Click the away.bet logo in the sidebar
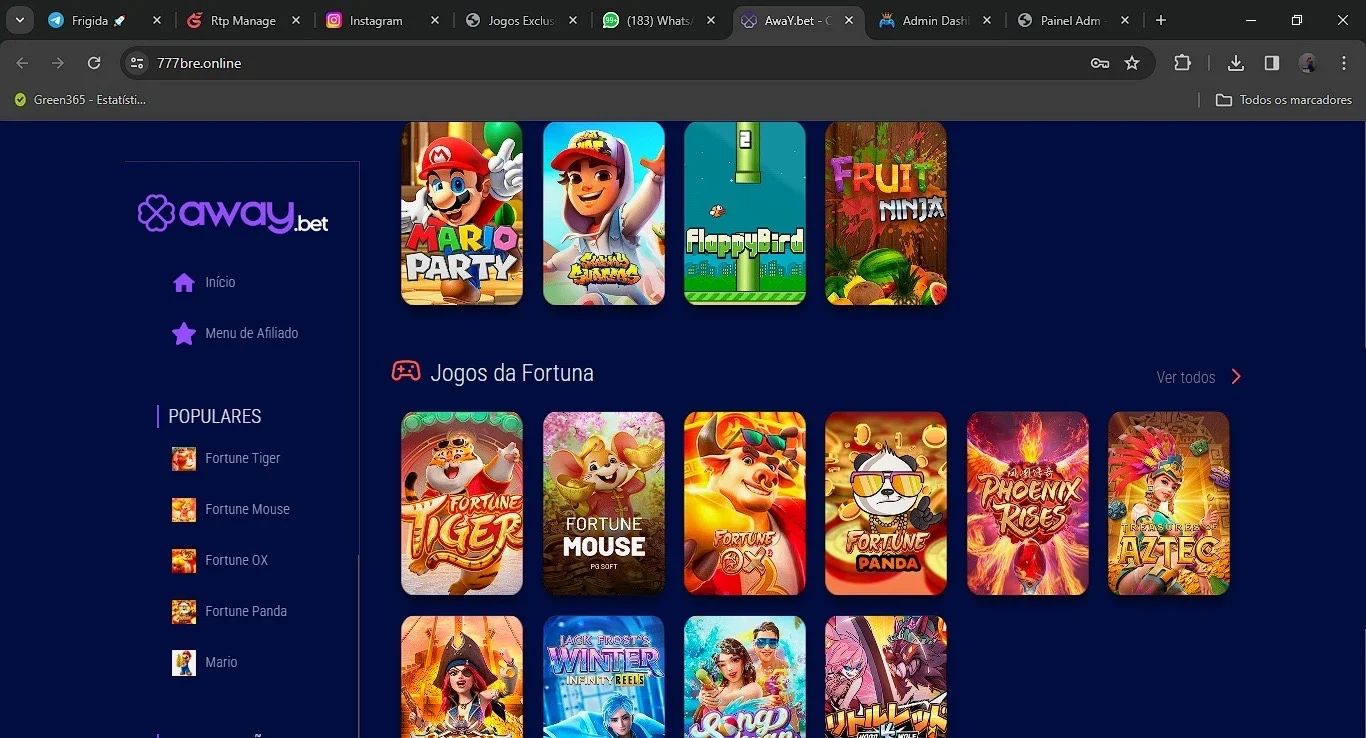The width and height of the screenshot is (1366, 738). pyautogui.click(x=233, y=214)
